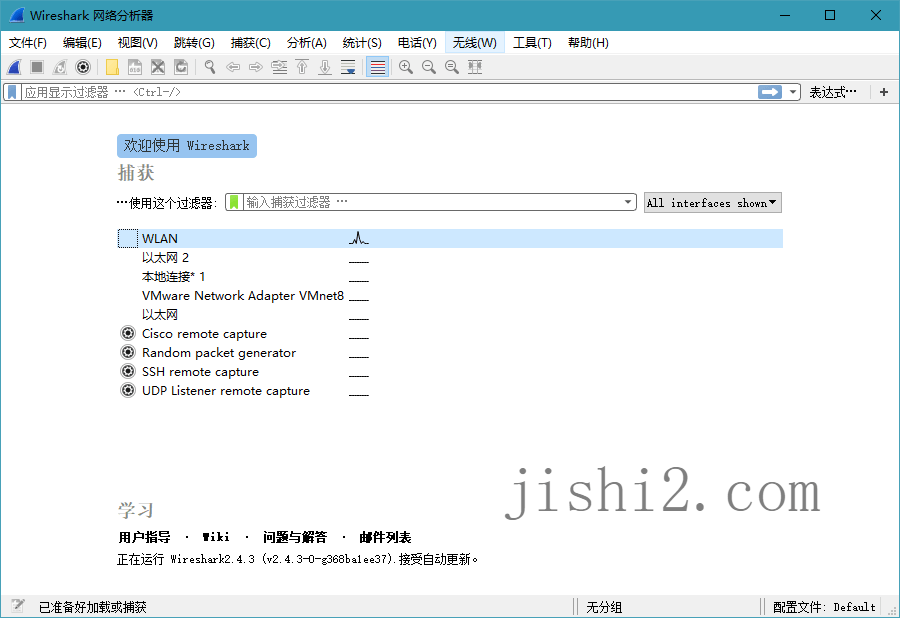Open the display filter history dropdown

pyautogui.click(x=793, y=92)
